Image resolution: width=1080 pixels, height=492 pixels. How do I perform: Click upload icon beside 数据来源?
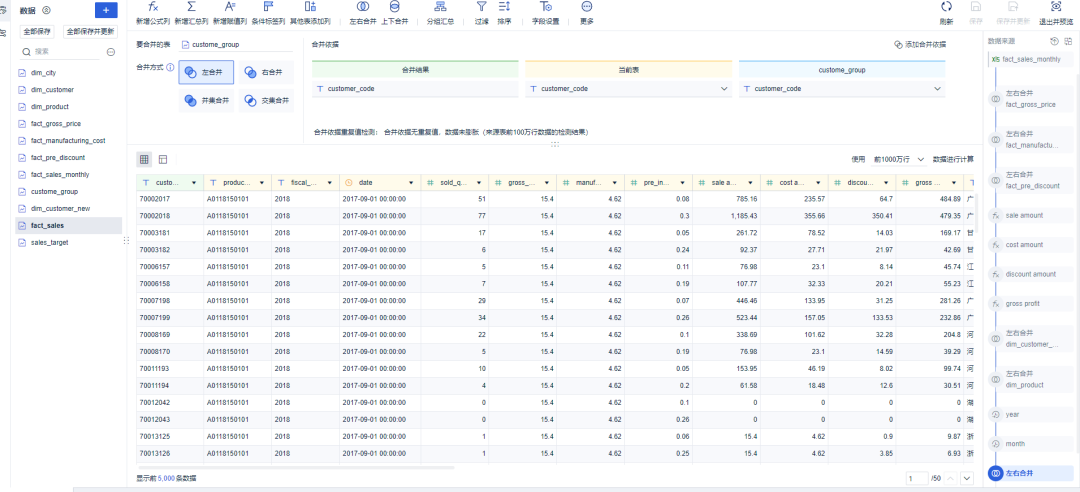click(1054, 41)
